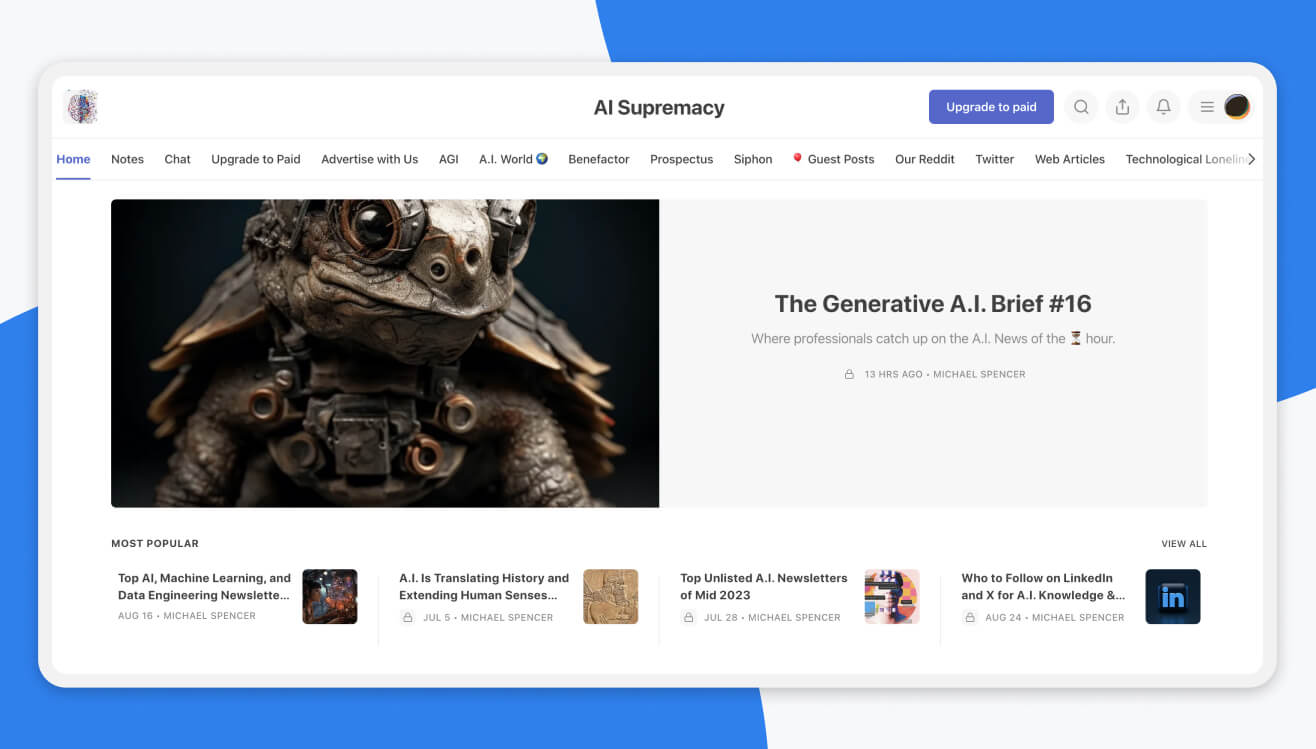Image resolution: width=1316 pixels, height=749 pixels.
Task: Go to the Our Reddit tab
Action: pyautogui.click(x=924, y=159)
